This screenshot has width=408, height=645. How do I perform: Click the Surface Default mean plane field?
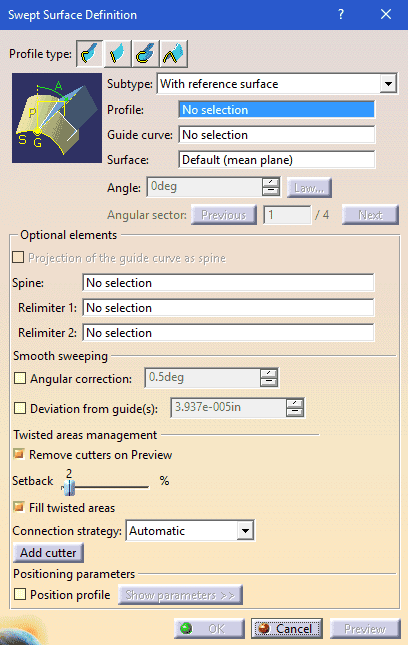pos(277,160)
